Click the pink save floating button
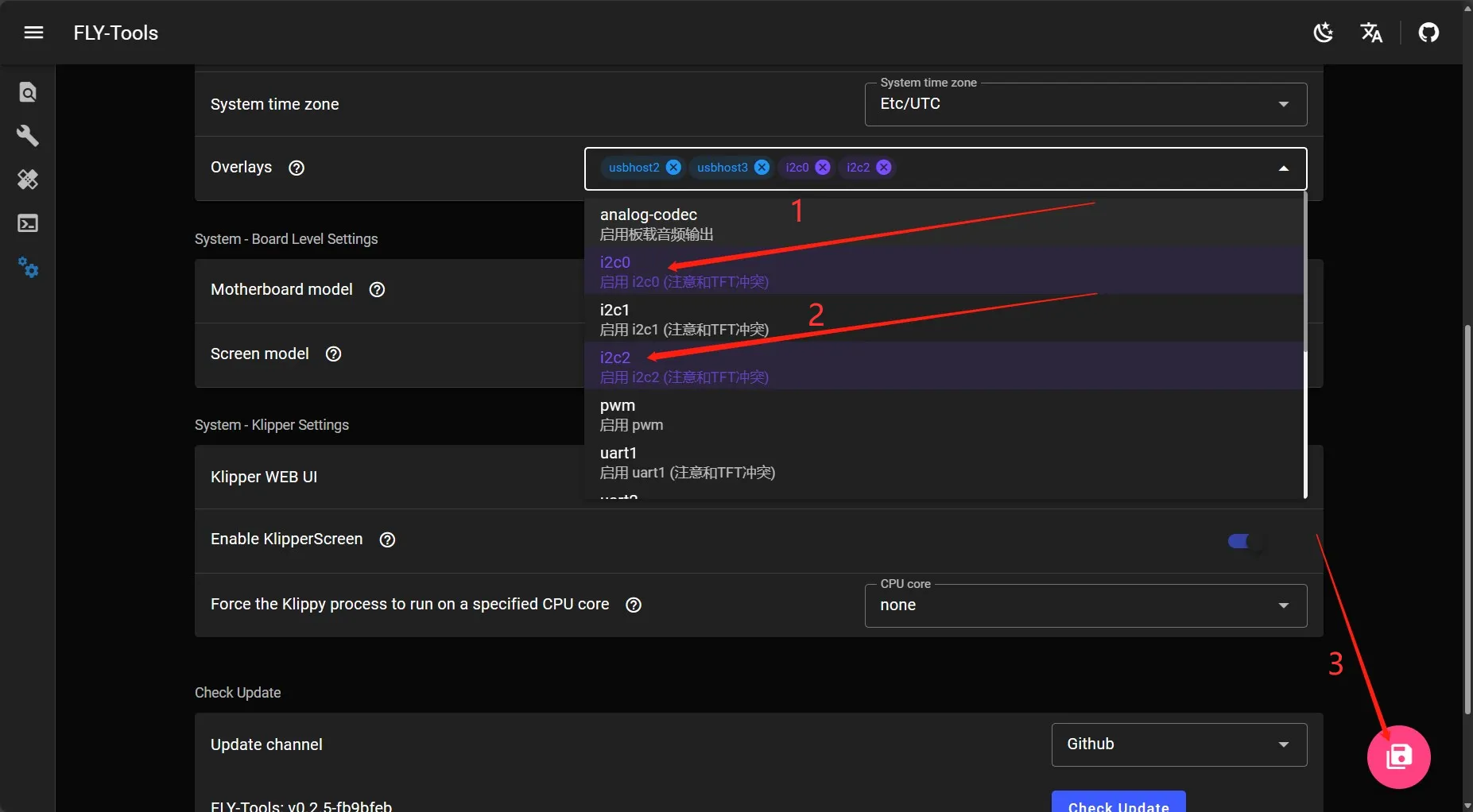 1398,756
